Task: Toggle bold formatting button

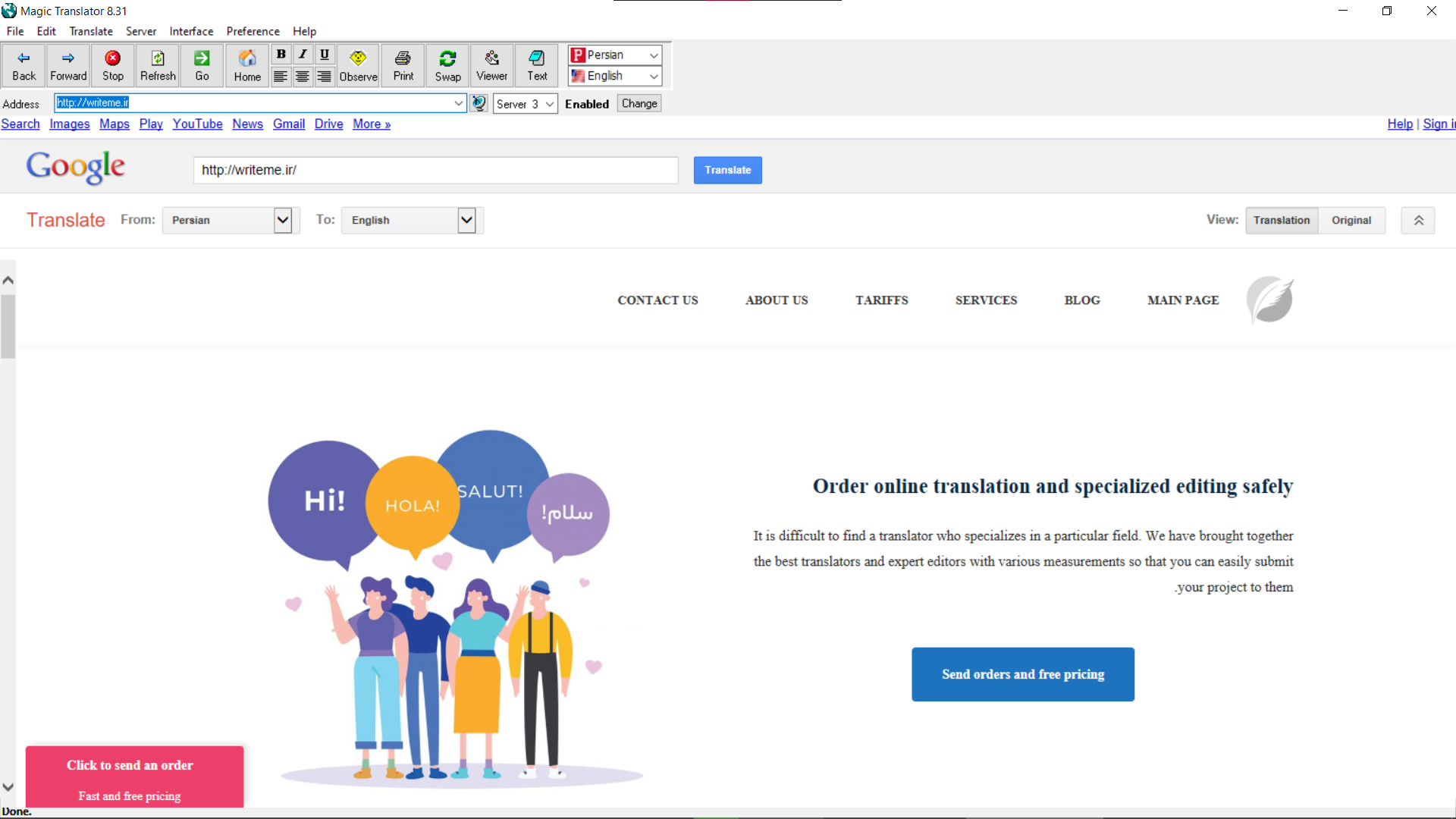Action: (281, 54)
